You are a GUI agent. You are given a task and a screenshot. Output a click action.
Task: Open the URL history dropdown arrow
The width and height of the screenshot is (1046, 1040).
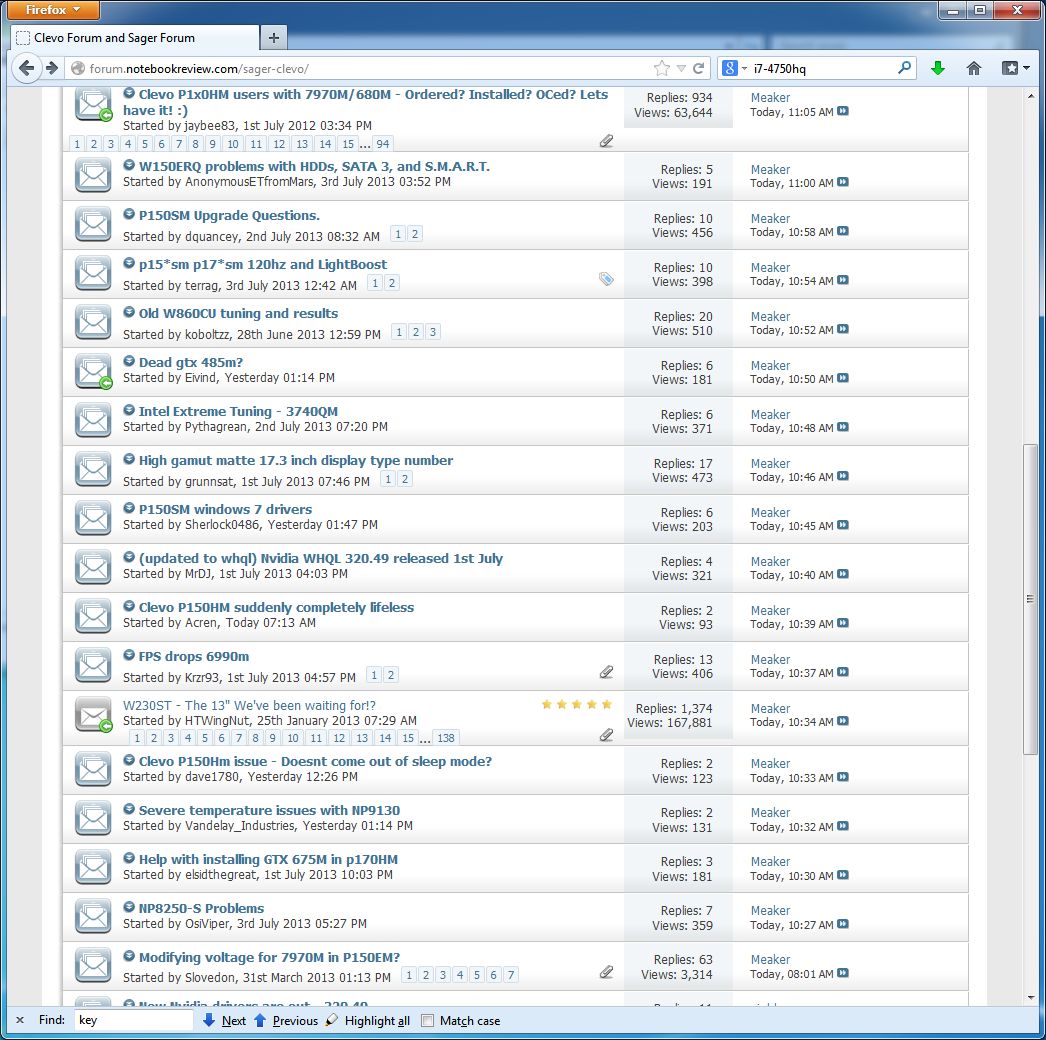click(681, 68)
